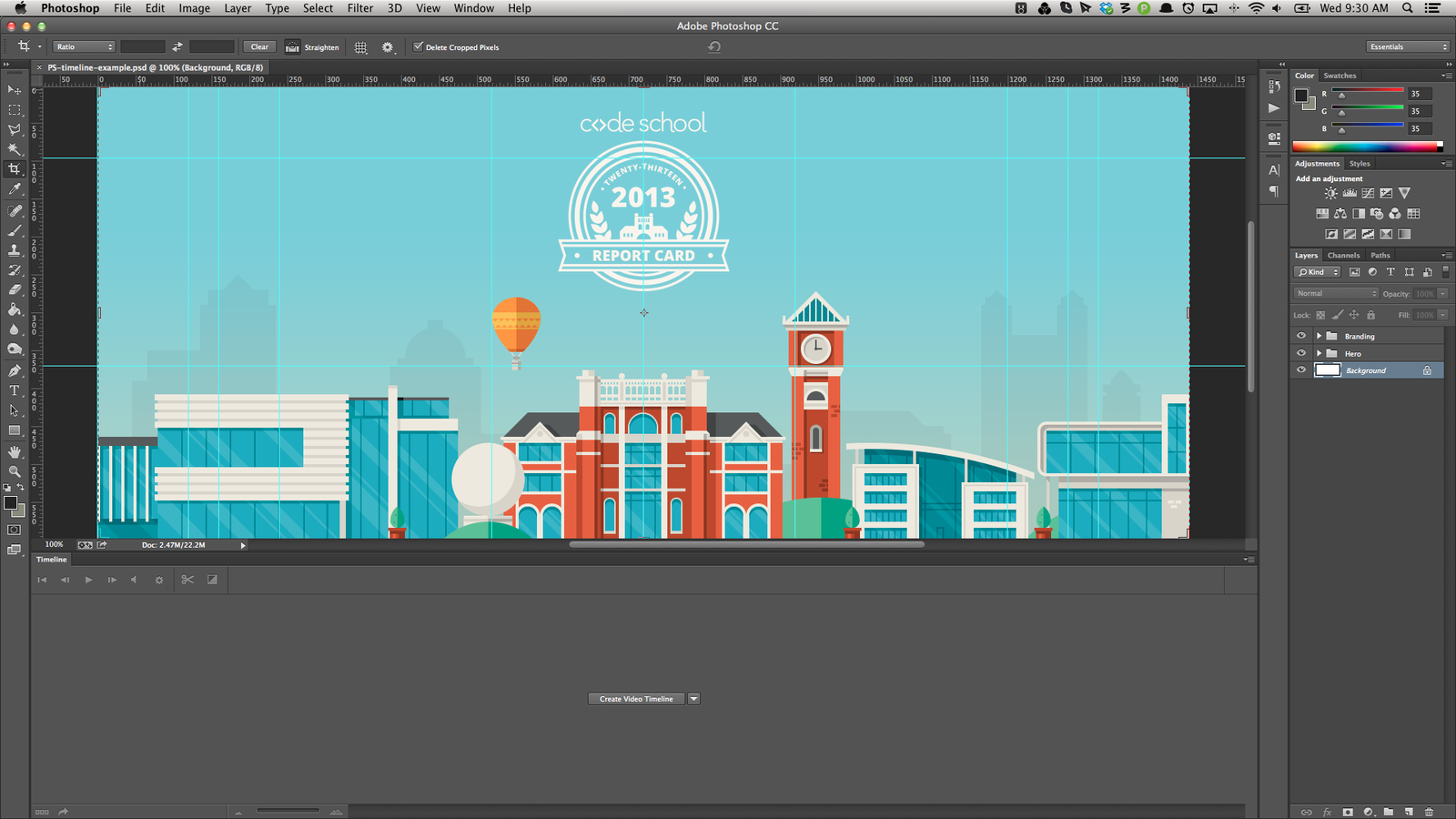
Task: Open the Filter menu
Action: (360, 8)
